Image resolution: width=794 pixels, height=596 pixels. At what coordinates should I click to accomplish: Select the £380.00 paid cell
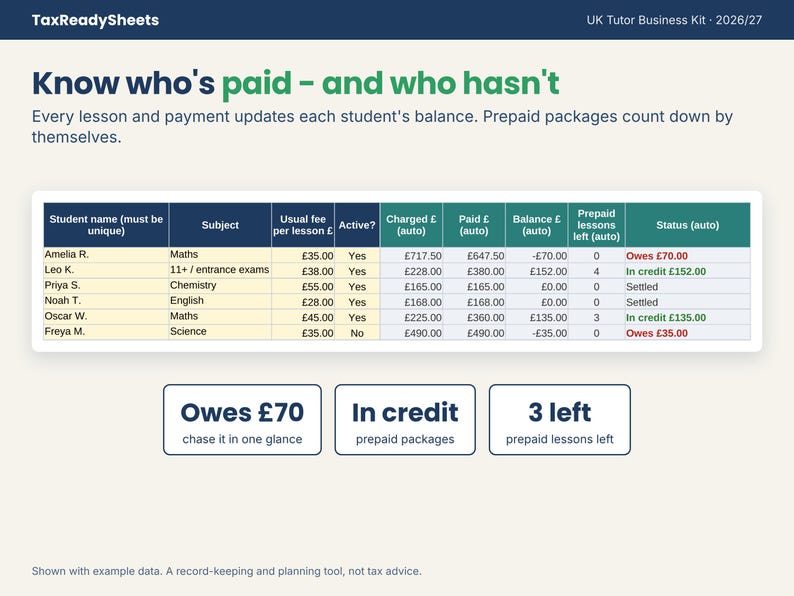point(474,271)
